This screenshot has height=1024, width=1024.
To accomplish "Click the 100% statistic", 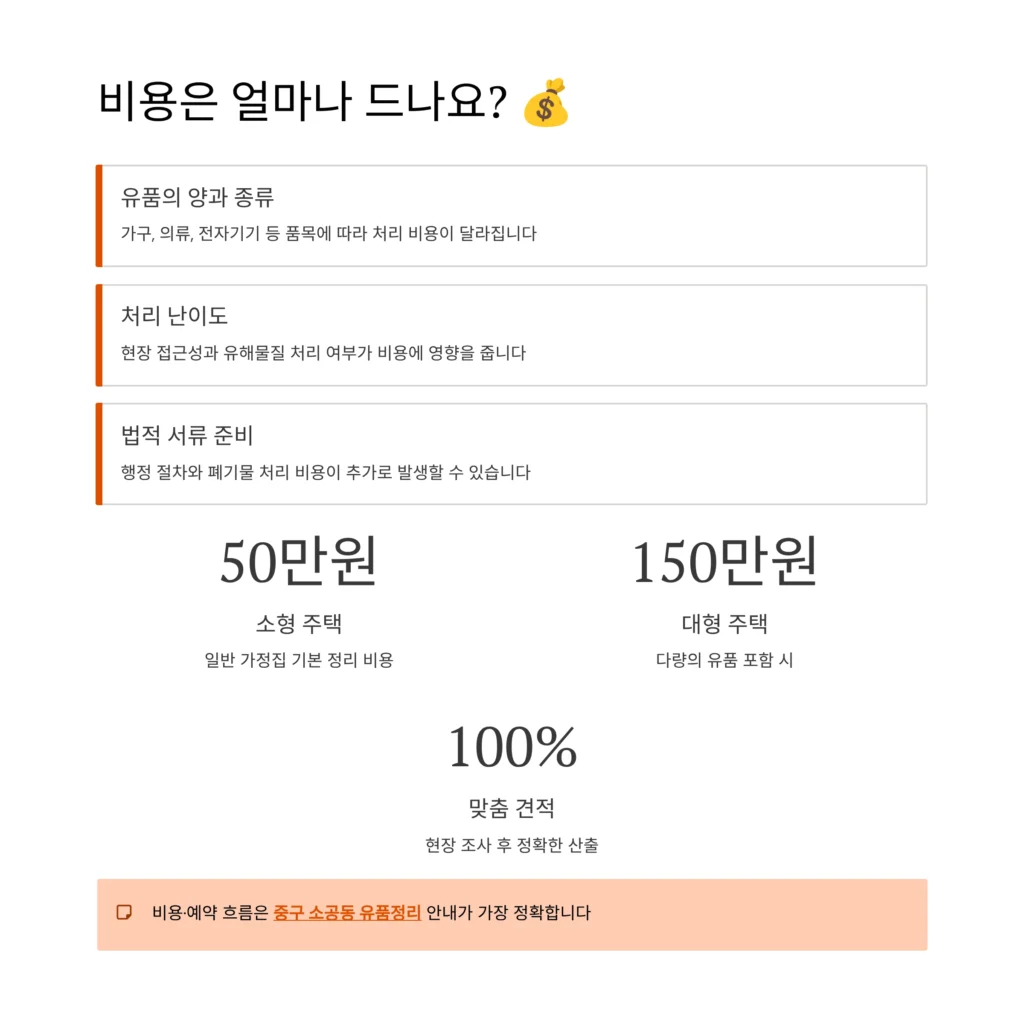I will point(512,747).
